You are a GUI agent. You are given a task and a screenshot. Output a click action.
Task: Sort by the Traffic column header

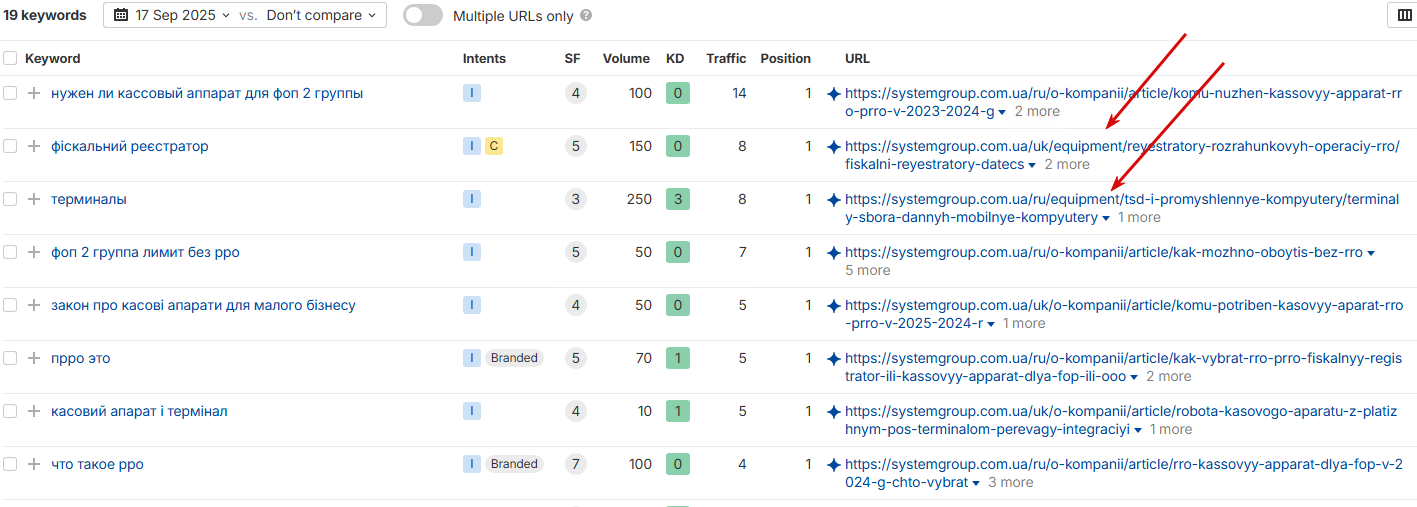click(726, 58)
